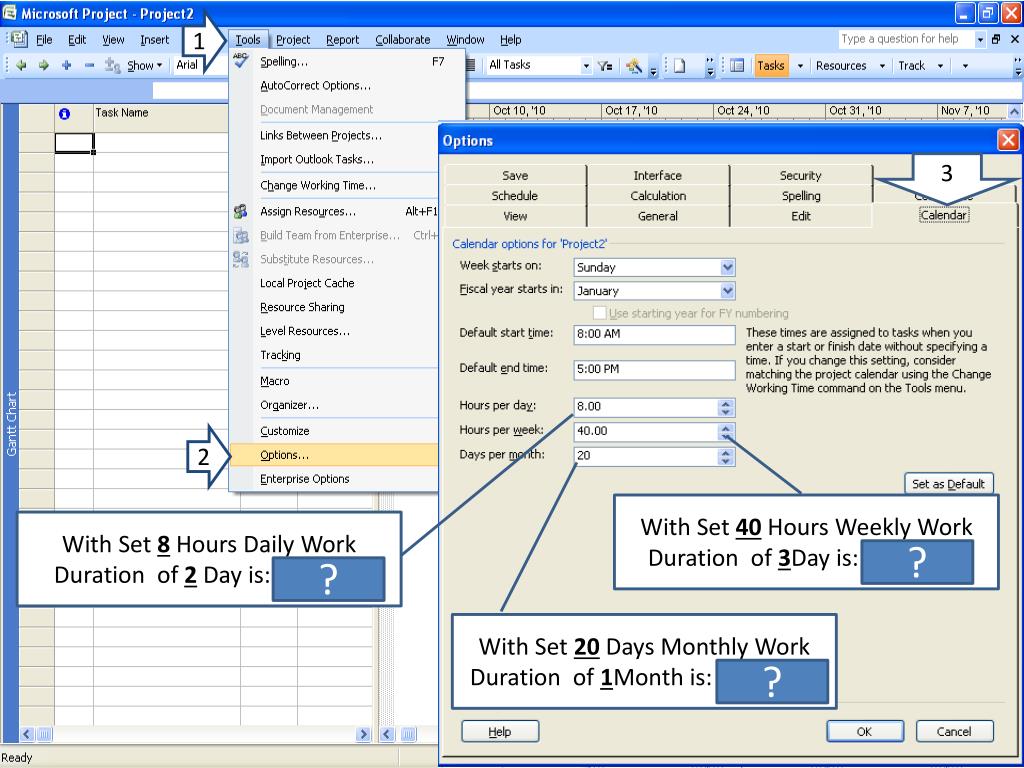Click the Default start time field
Viewport: 1024px width, 768px height.
[x=654, y=334]
